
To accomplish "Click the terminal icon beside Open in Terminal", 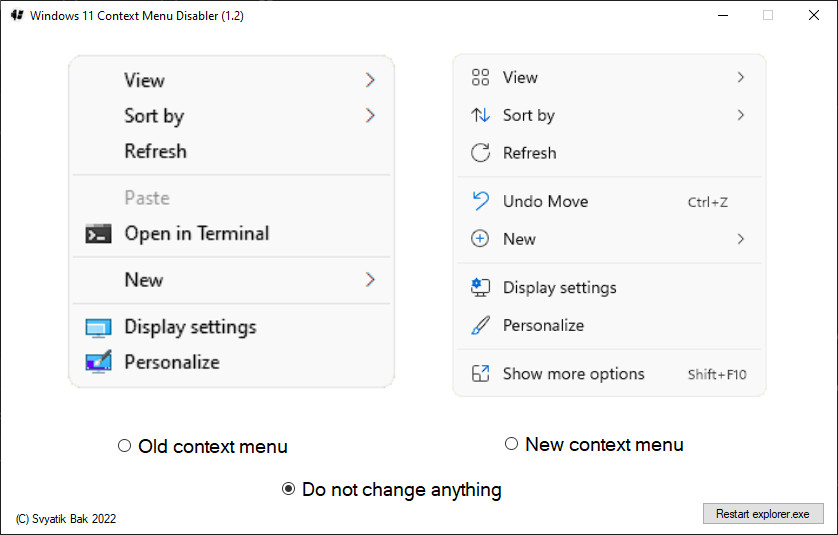I will tap(98, 234).
